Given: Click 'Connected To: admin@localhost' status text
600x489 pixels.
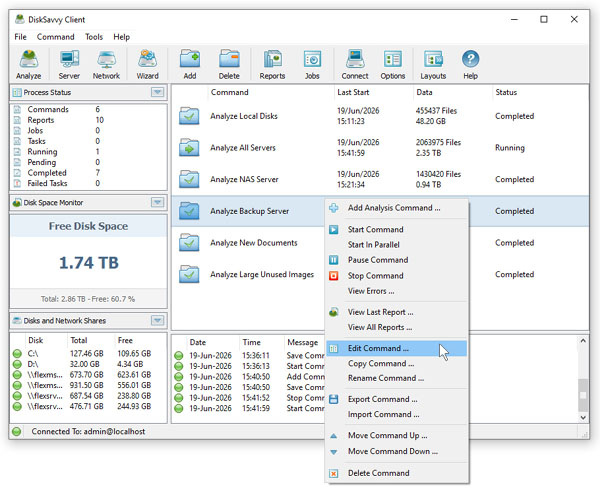Looking at the screenshot, I should 88,432.
